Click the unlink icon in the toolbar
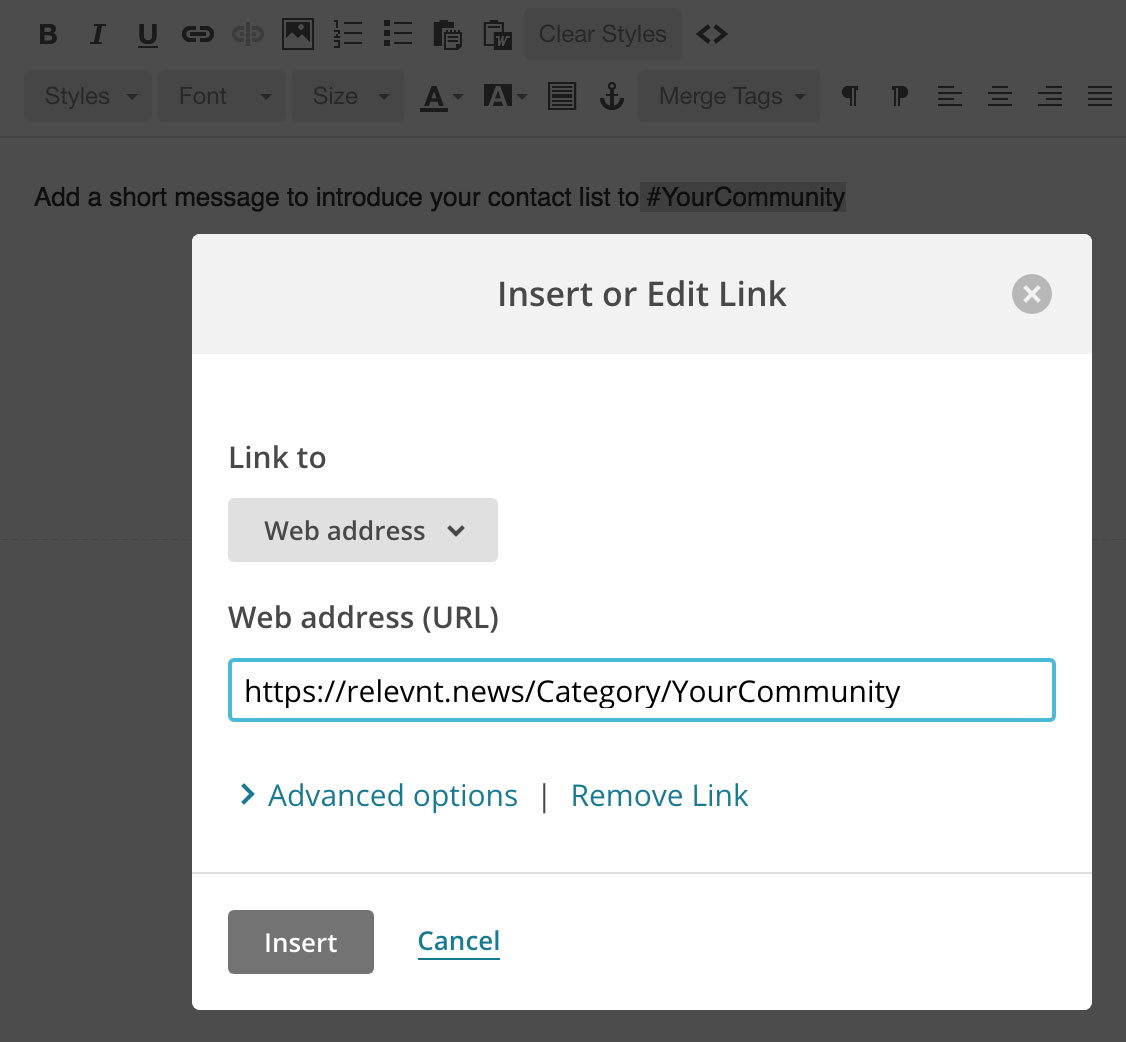The image size is (1126, 1042). (x=248, y=34)
